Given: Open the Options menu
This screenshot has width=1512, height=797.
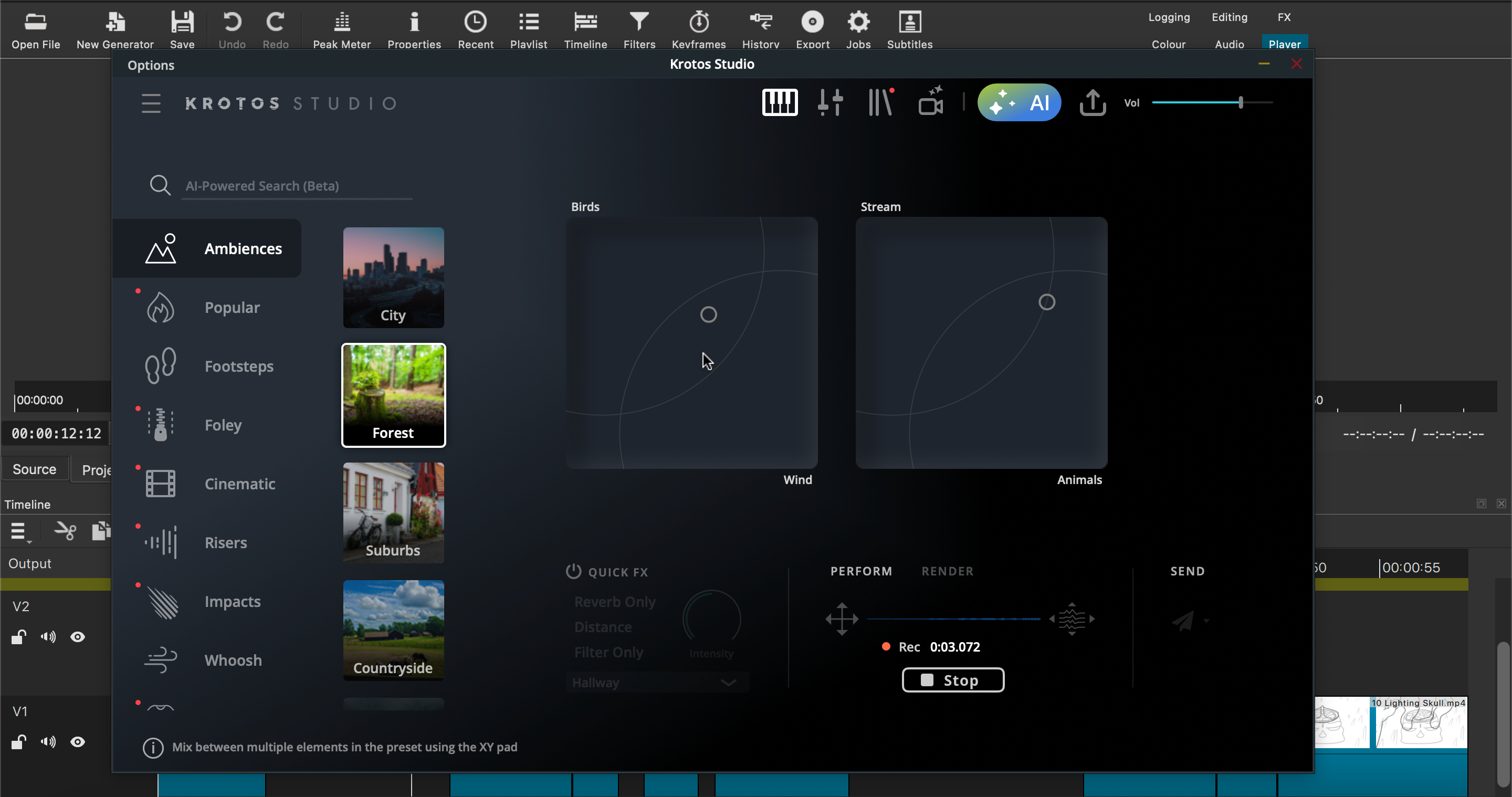Looking at the screenshot, I should [x=151, y=65].
